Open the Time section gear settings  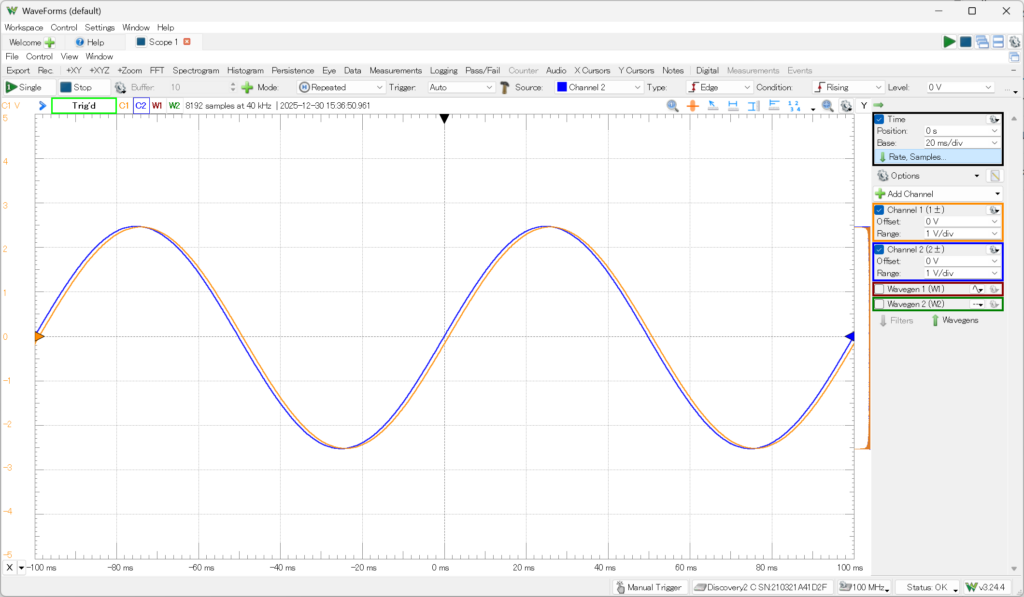click(x=994, y=119)
